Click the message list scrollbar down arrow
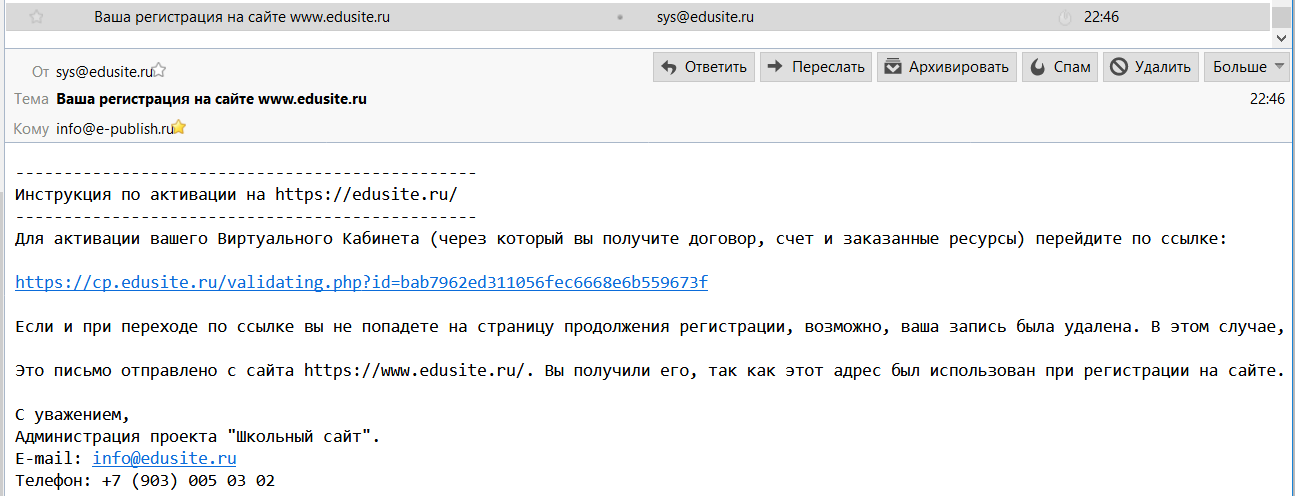1295x496 pixels. [1282, 37]
